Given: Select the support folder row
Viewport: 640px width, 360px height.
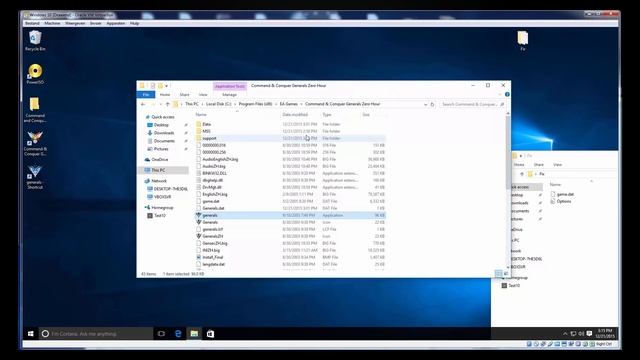Looking at the screenshot, I should click(290, 138).
